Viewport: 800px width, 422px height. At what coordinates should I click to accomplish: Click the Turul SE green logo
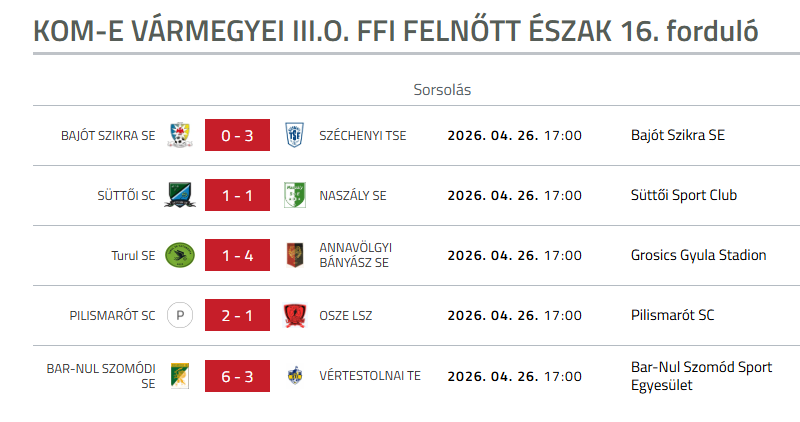tap(180, 255)
